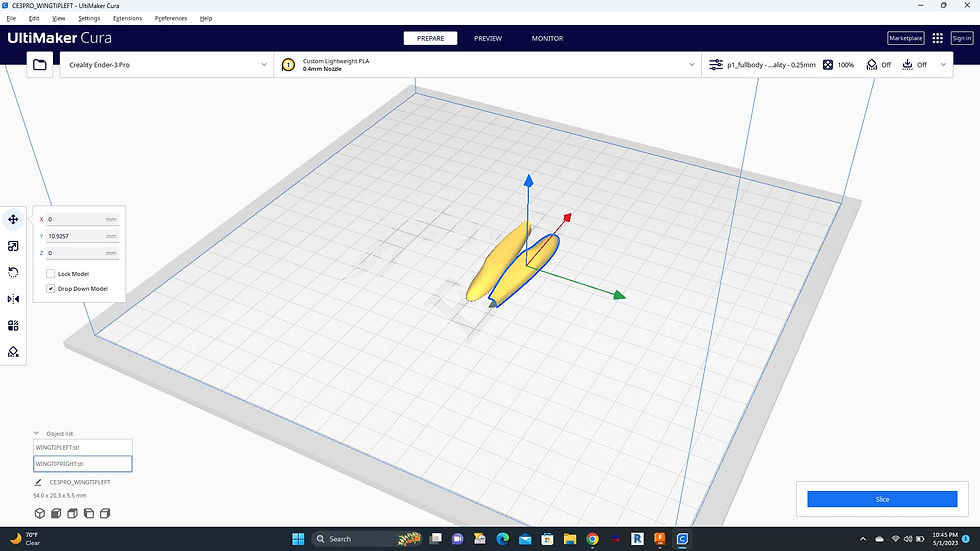
Task: Switch to the MONITOR stage
Action: [548, 38]
